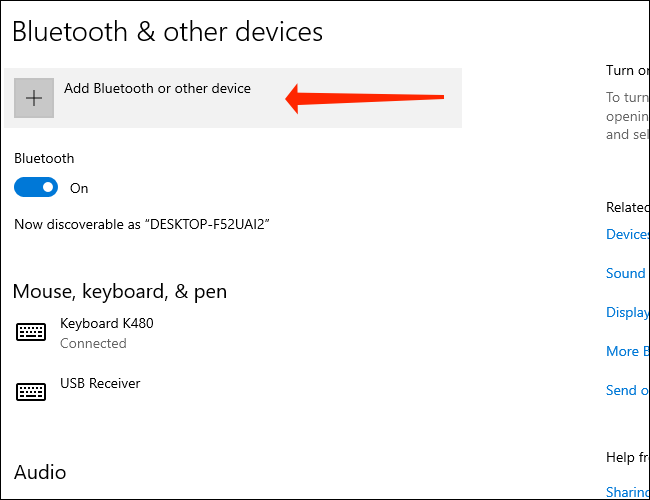
Task: Click the "Mouse, keyboard, & pen" section heading
Action: pos(120,291)
